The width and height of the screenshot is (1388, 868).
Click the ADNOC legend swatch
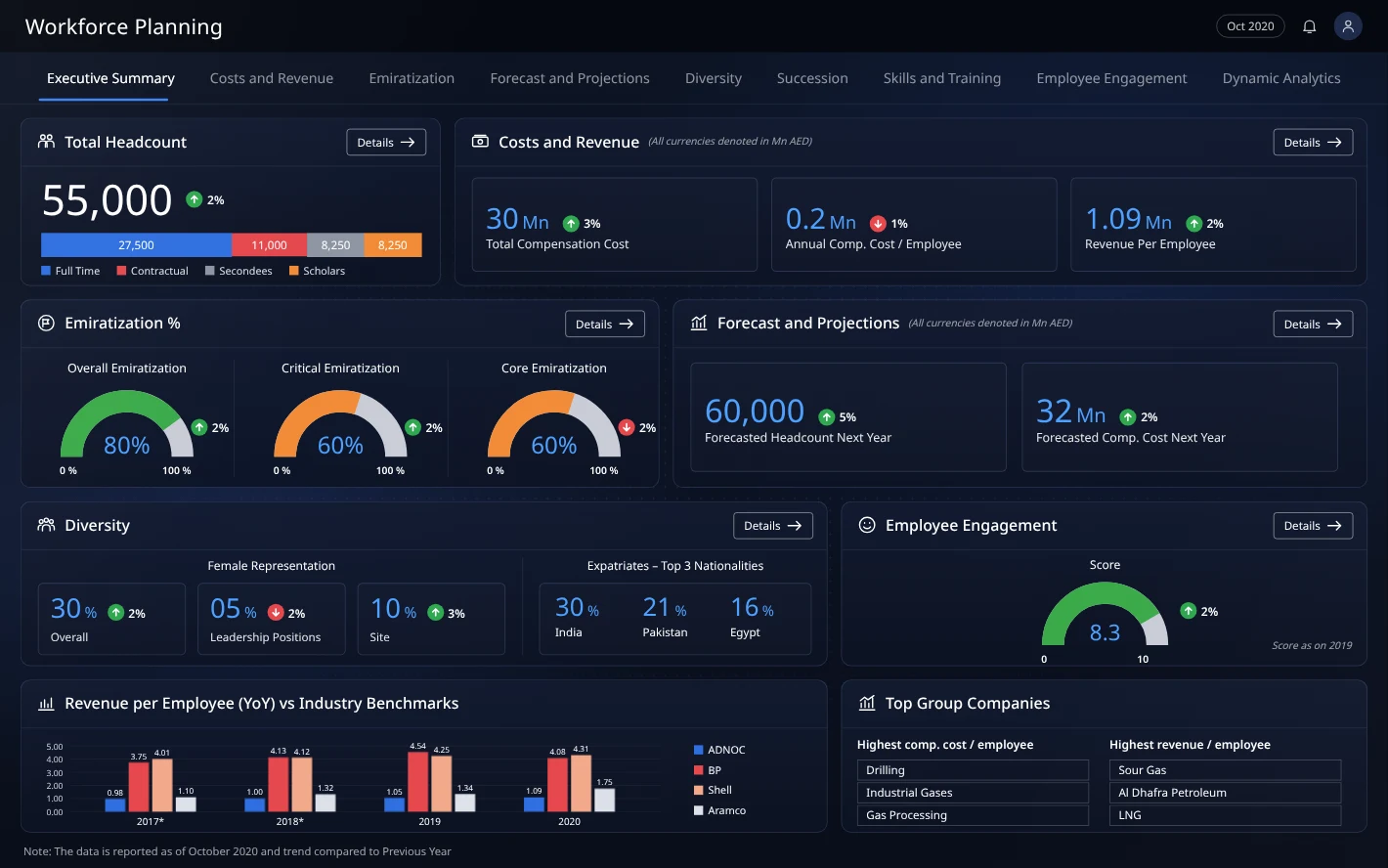(x=698, y=750)
